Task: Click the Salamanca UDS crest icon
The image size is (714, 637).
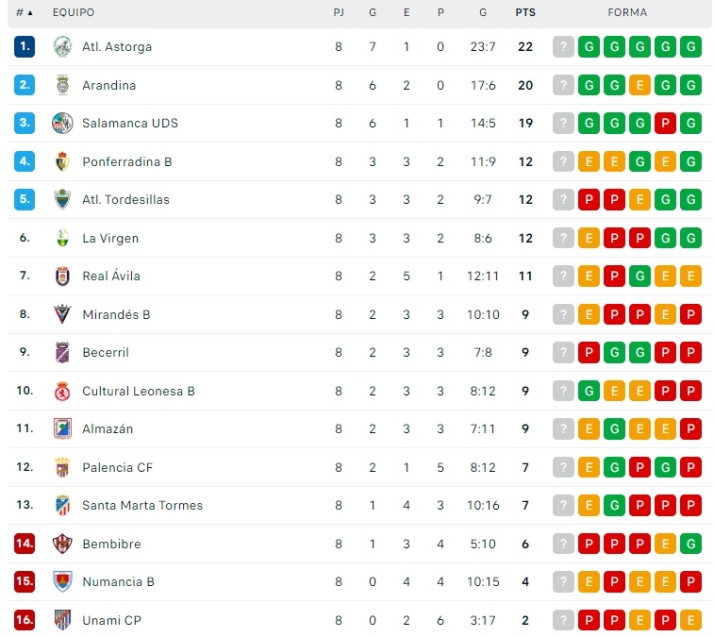Action: [63, 123]
